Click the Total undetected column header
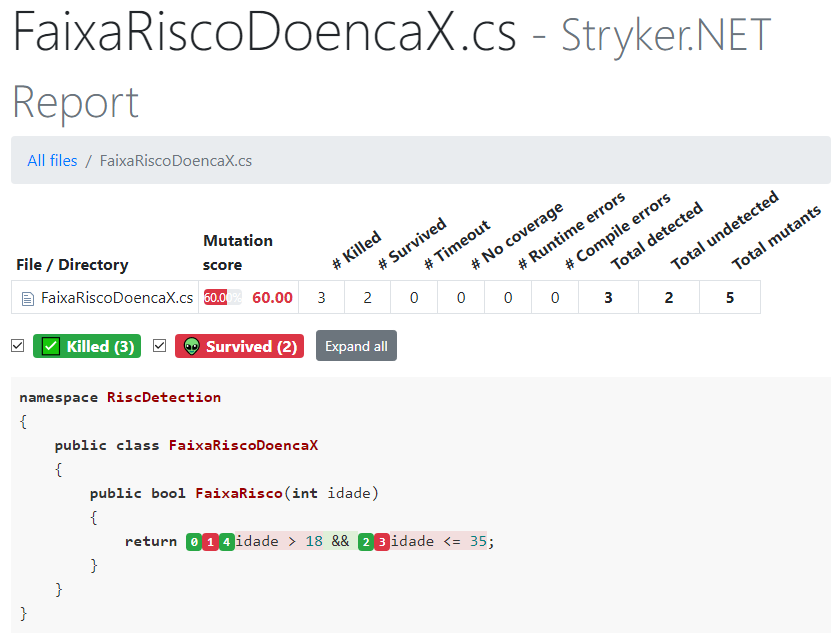Image resolution: width=838 pixels, height=633 pixels. point(724,230)
